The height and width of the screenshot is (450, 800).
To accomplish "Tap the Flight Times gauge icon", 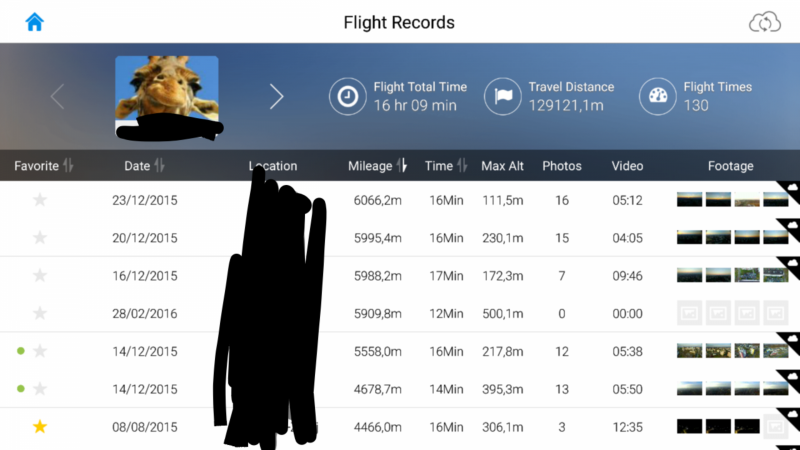I will coord(657,96).
